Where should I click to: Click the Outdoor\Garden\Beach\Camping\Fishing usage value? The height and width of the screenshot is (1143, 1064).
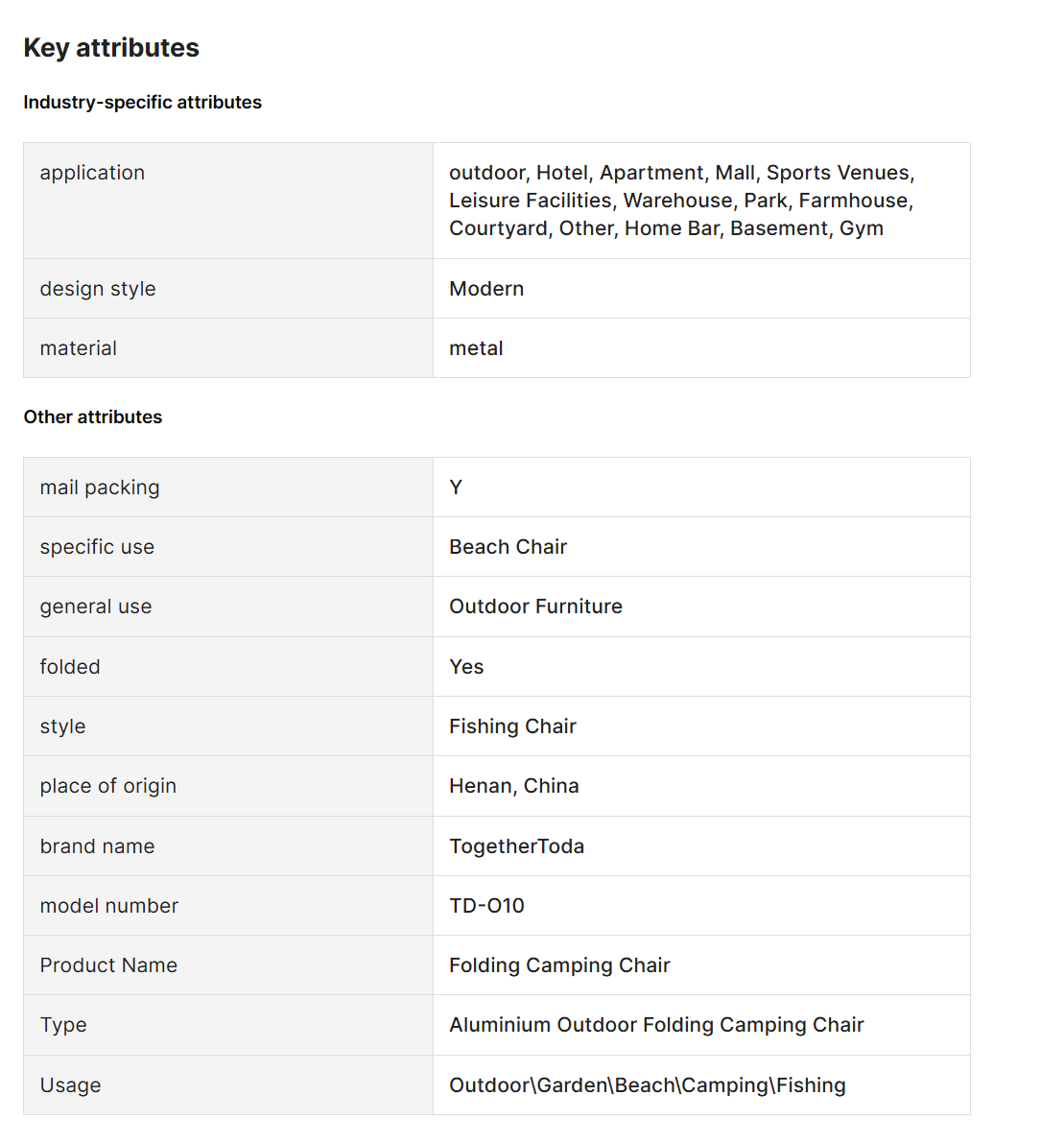pos(647,1085)
